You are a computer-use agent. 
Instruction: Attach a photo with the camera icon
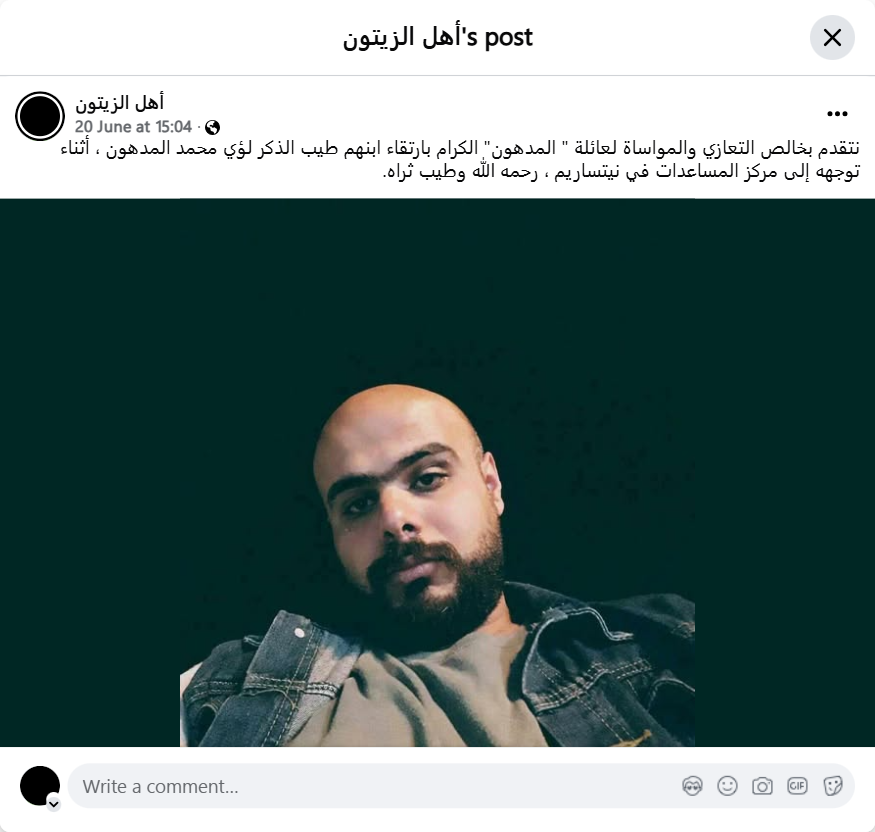(762, 786)
